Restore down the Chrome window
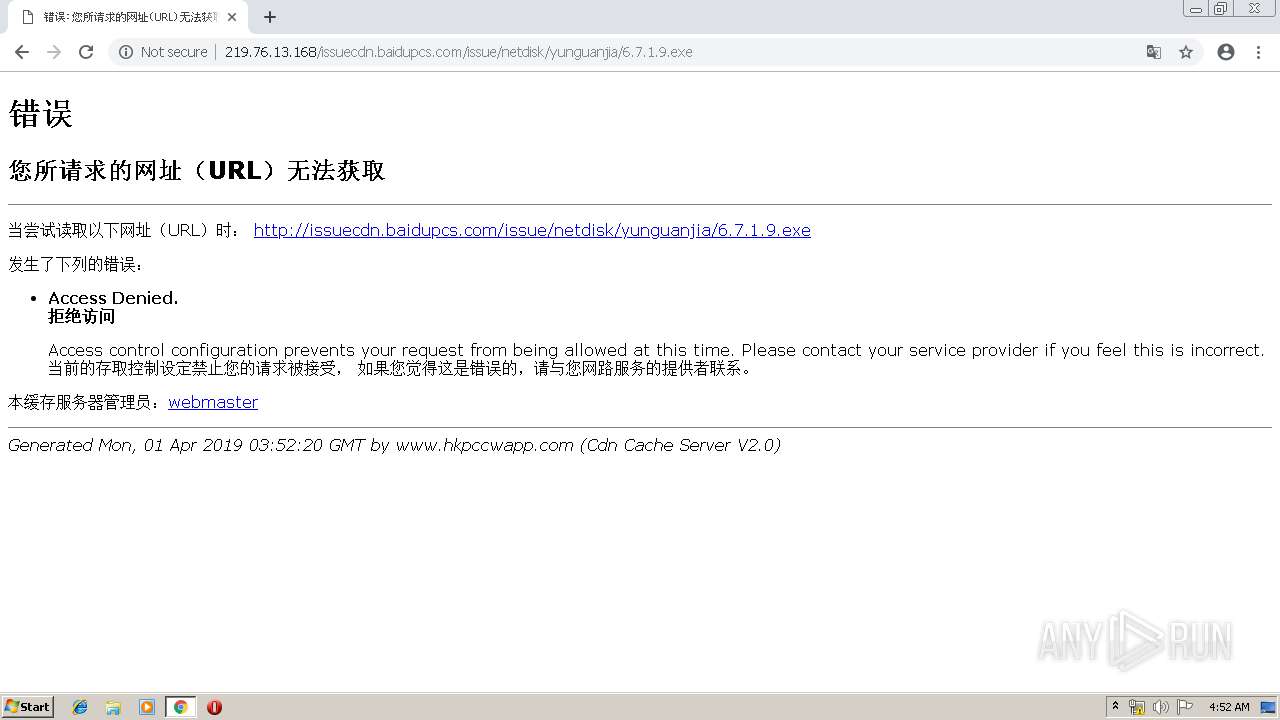Image resolution: width=1280 pixels, height=720 pixels. pyautogui.click(x=1221, y=8)
